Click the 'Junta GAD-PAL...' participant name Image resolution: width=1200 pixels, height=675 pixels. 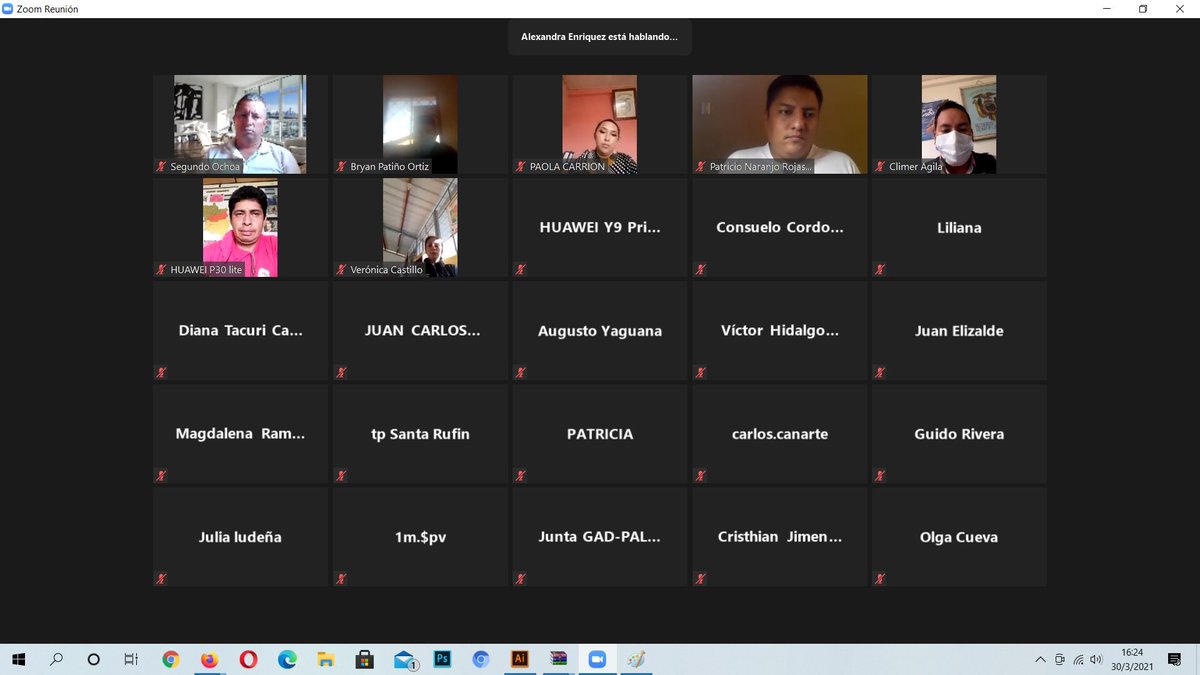pos(600,536)
